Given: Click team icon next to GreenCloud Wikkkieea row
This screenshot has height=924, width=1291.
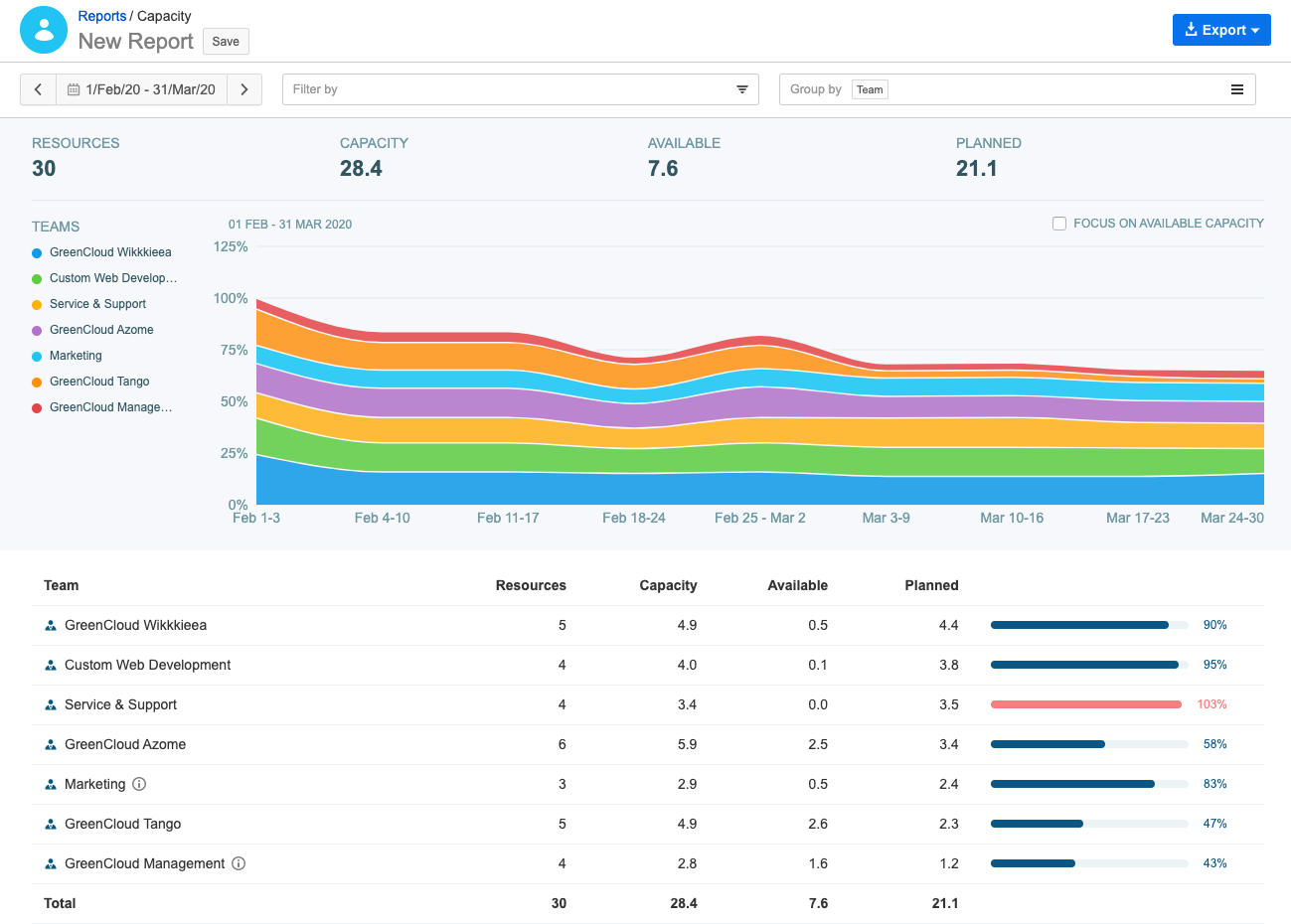Looking at the screenshot, I should [51, 626].
